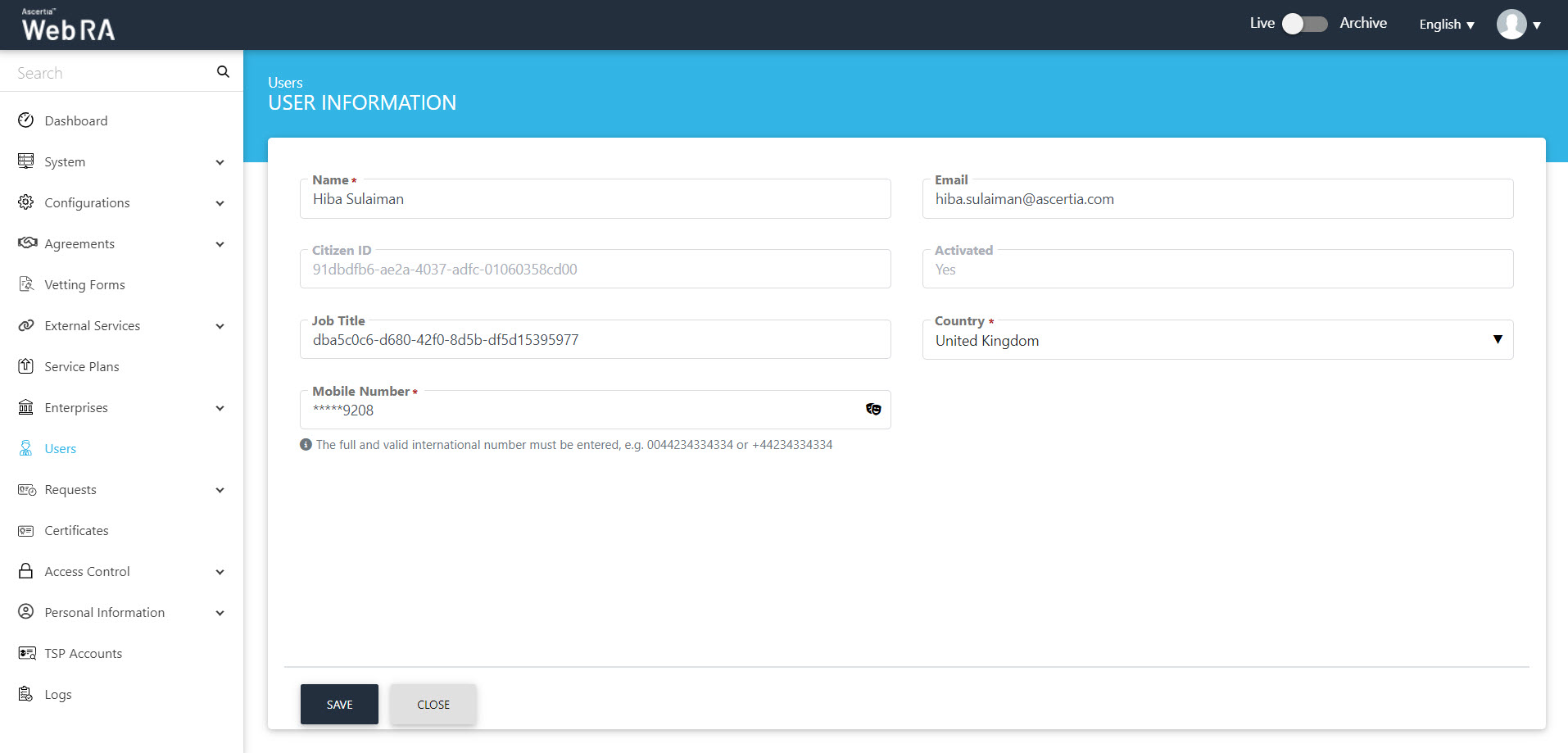Reveal the masked mobile number
1568x753 pixels.
point(873,410)
